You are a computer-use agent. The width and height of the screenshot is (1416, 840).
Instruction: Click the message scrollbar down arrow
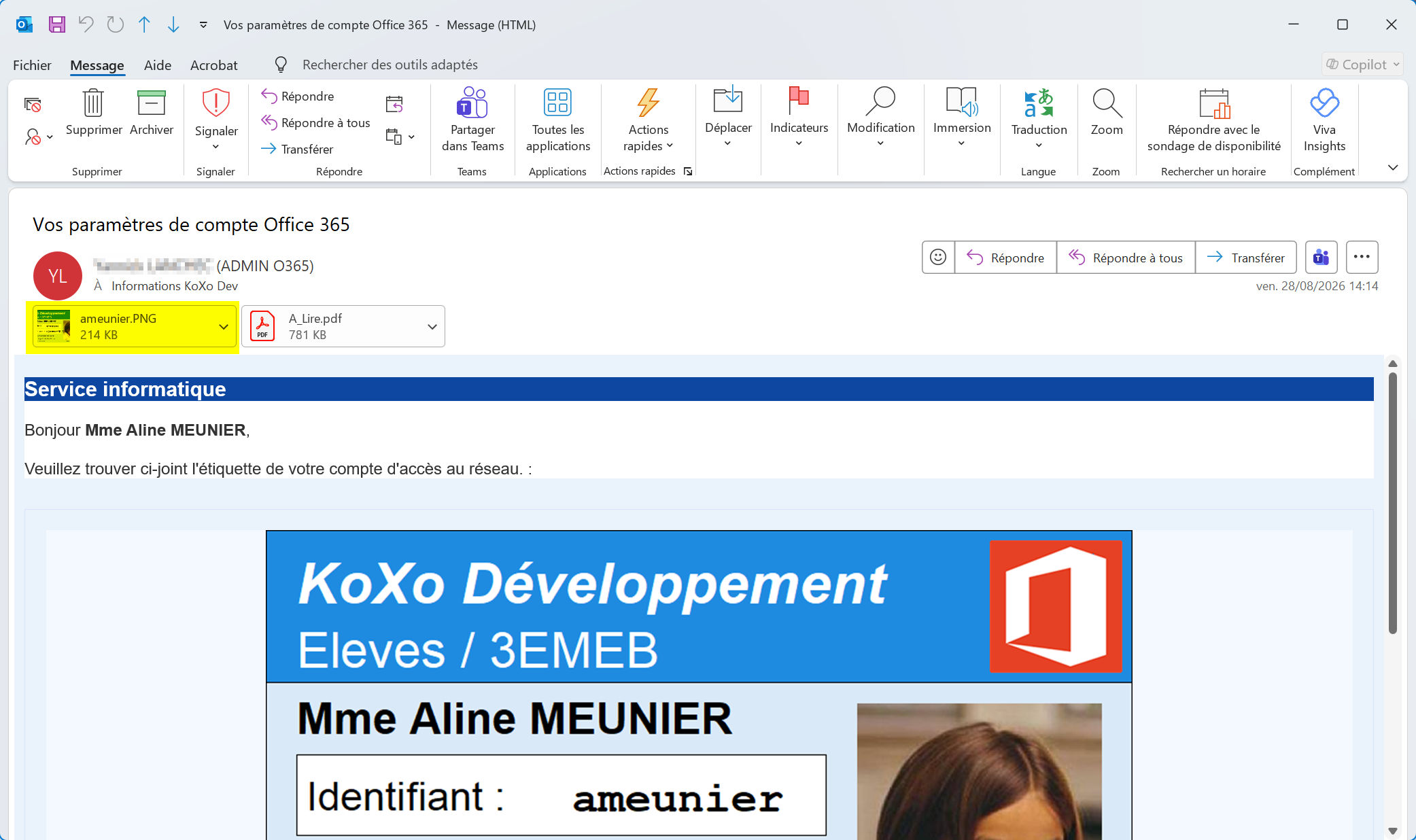click(1393, 830)
